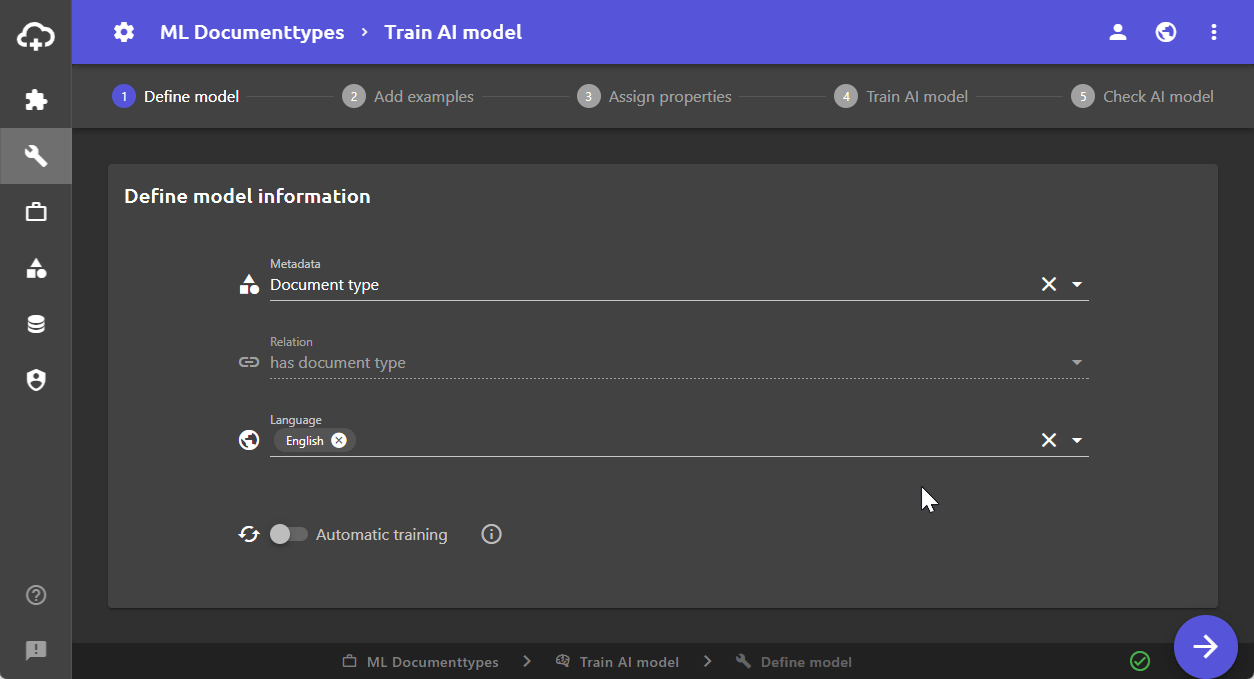Click the cloud plus logo icon

36,38
